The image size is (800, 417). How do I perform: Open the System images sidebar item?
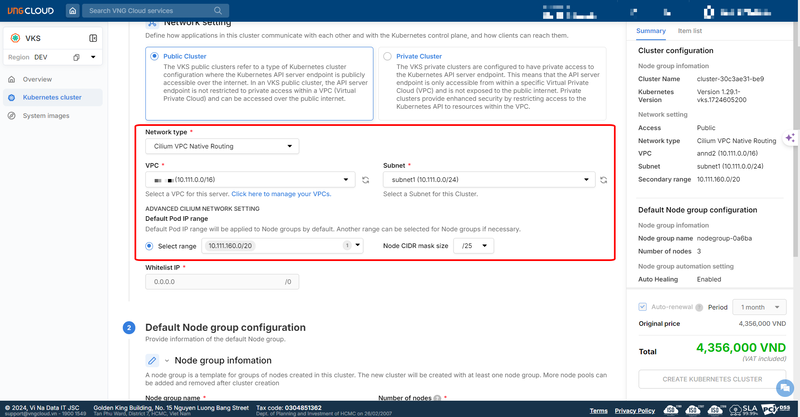pyautogui.click(x=46, y=116)
